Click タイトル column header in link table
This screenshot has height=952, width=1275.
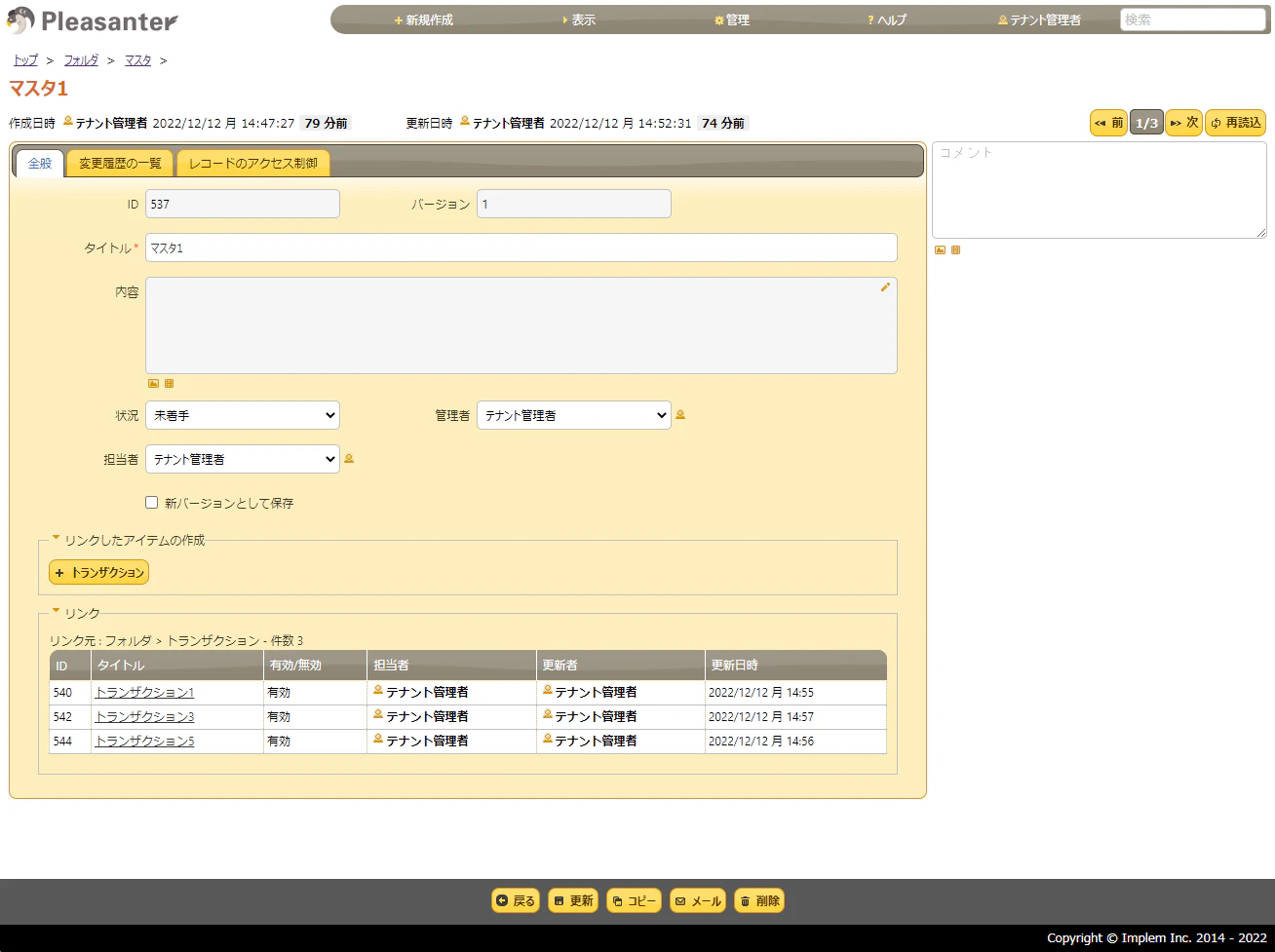click(x=177, y=666)
